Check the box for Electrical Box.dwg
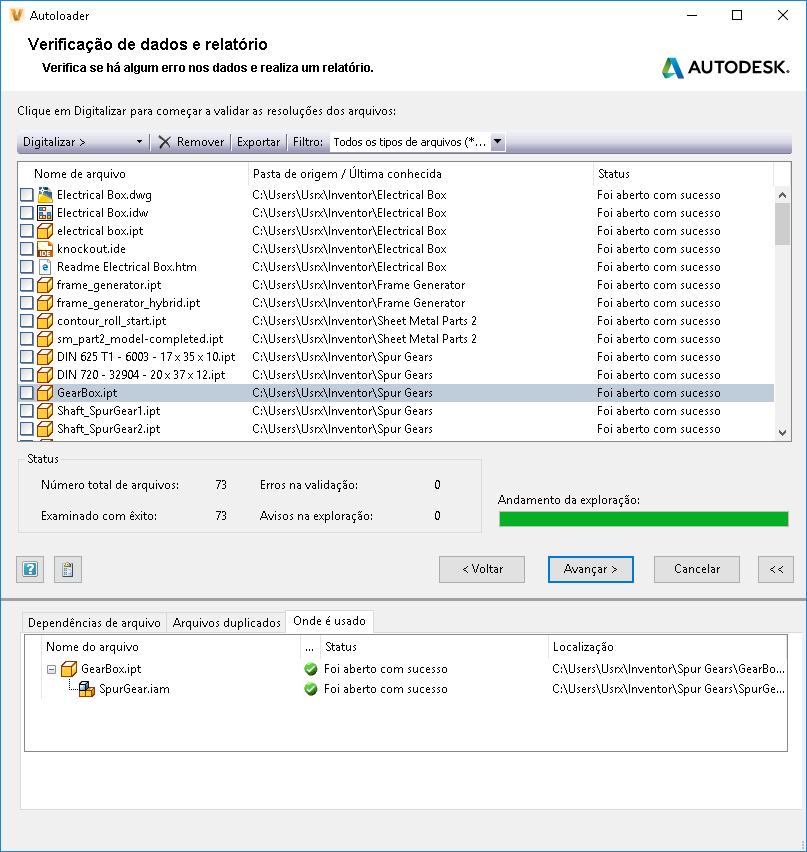Viewport: 807px width, 852px height. coord(27,195)
